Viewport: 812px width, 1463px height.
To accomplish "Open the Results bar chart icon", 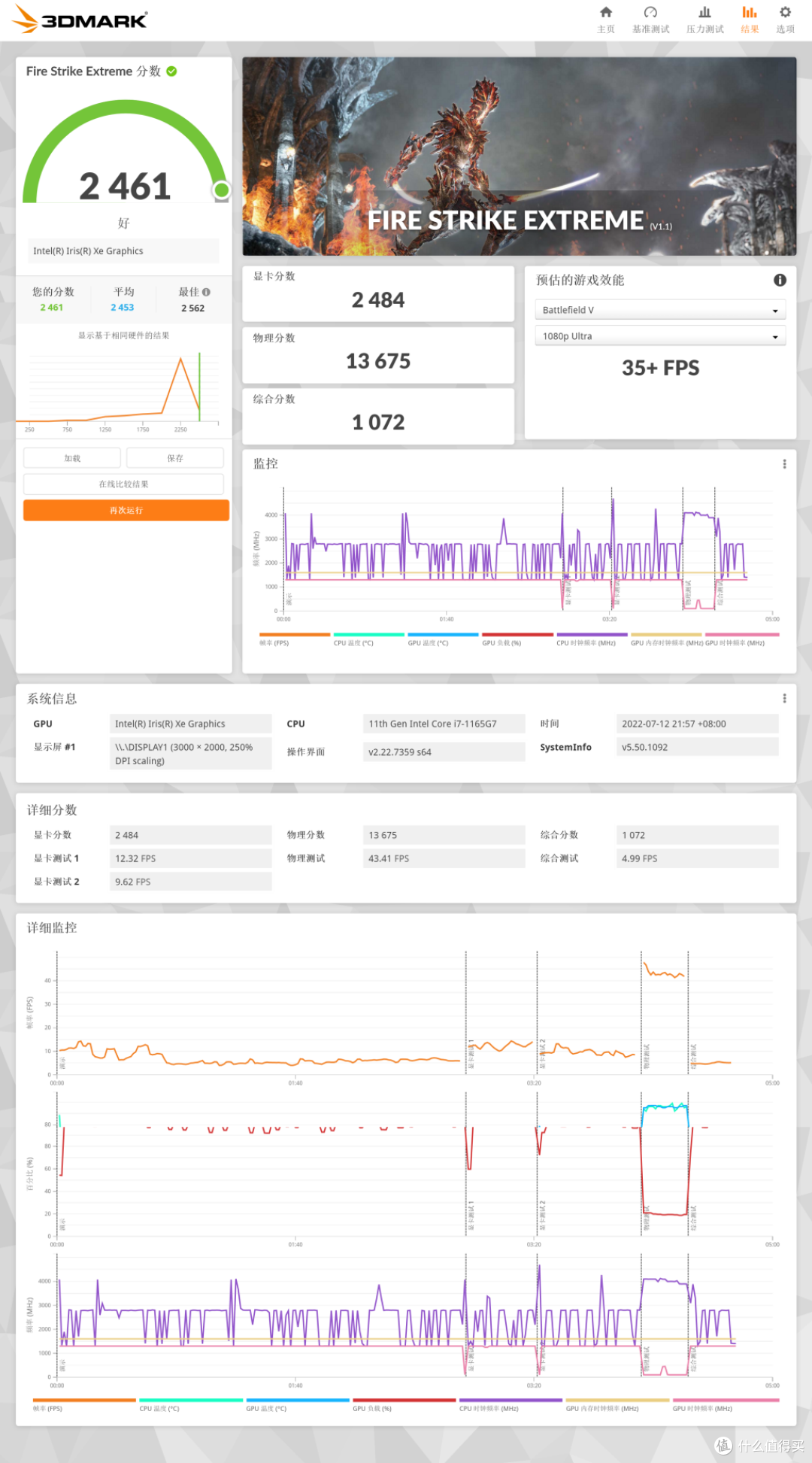I will 750,13.
